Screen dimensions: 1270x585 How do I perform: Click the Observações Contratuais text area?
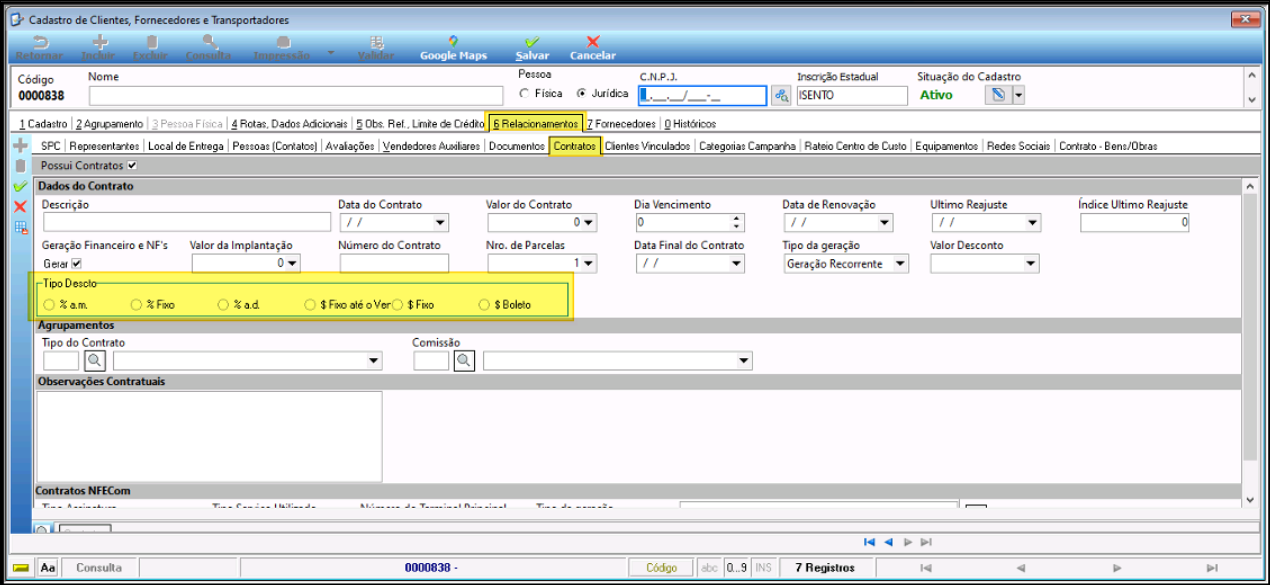pos(209,439)
